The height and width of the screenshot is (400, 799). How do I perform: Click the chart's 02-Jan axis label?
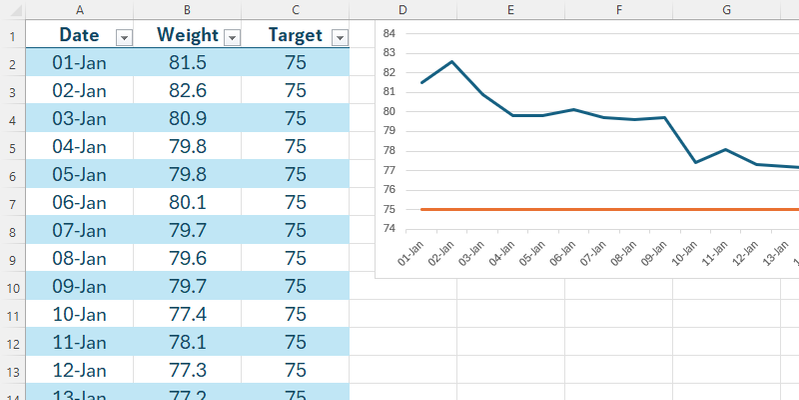(442, 251)
